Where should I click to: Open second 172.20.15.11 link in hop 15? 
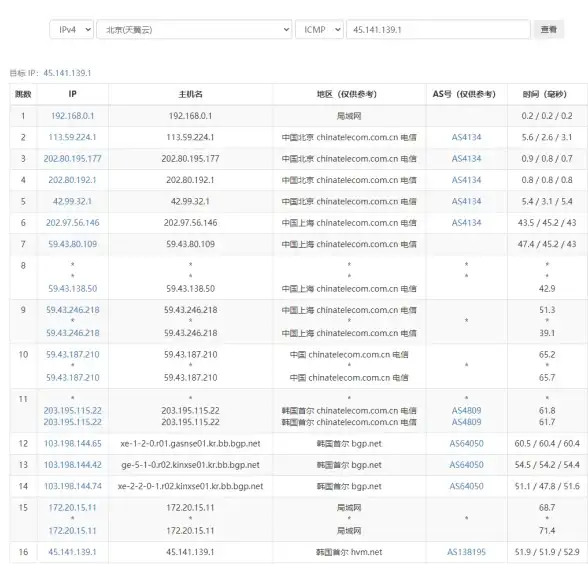(73, 531)
